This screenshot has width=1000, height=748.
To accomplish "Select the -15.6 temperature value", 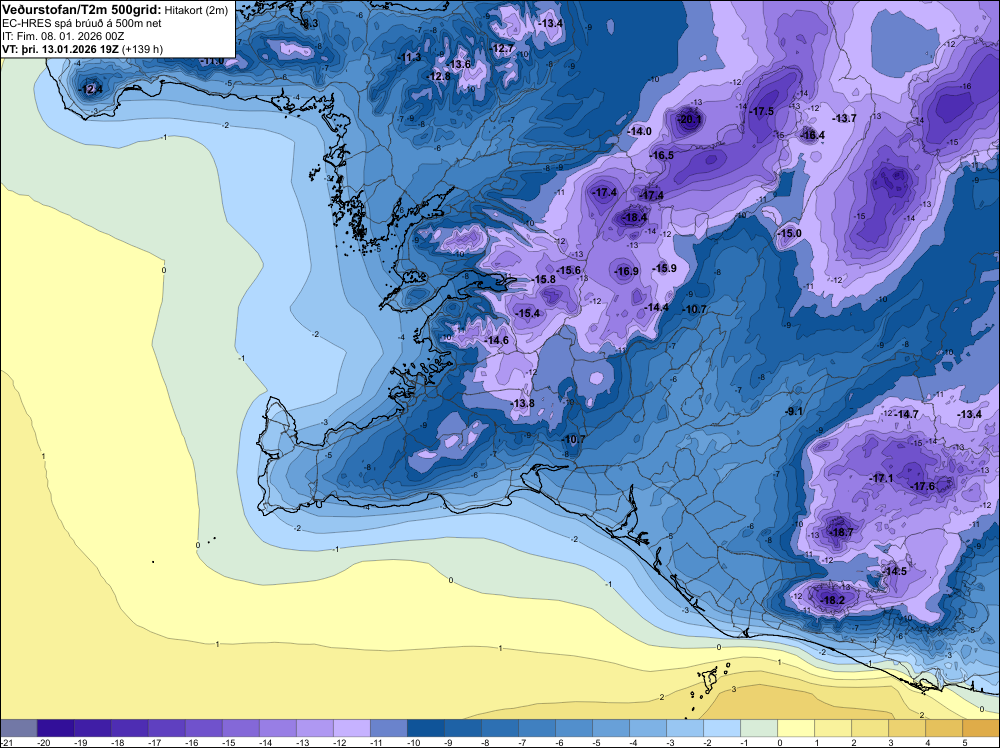I will (568, 270).
